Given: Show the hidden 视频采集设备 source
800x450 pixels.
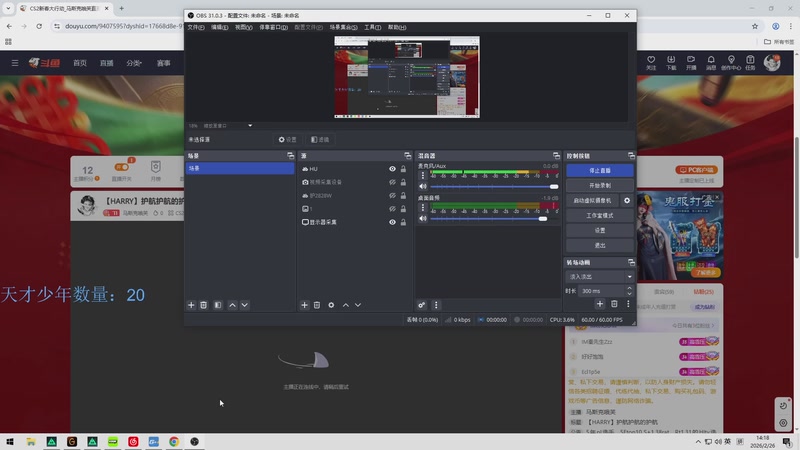Looking at the screenshot, I should click(392, 182).
